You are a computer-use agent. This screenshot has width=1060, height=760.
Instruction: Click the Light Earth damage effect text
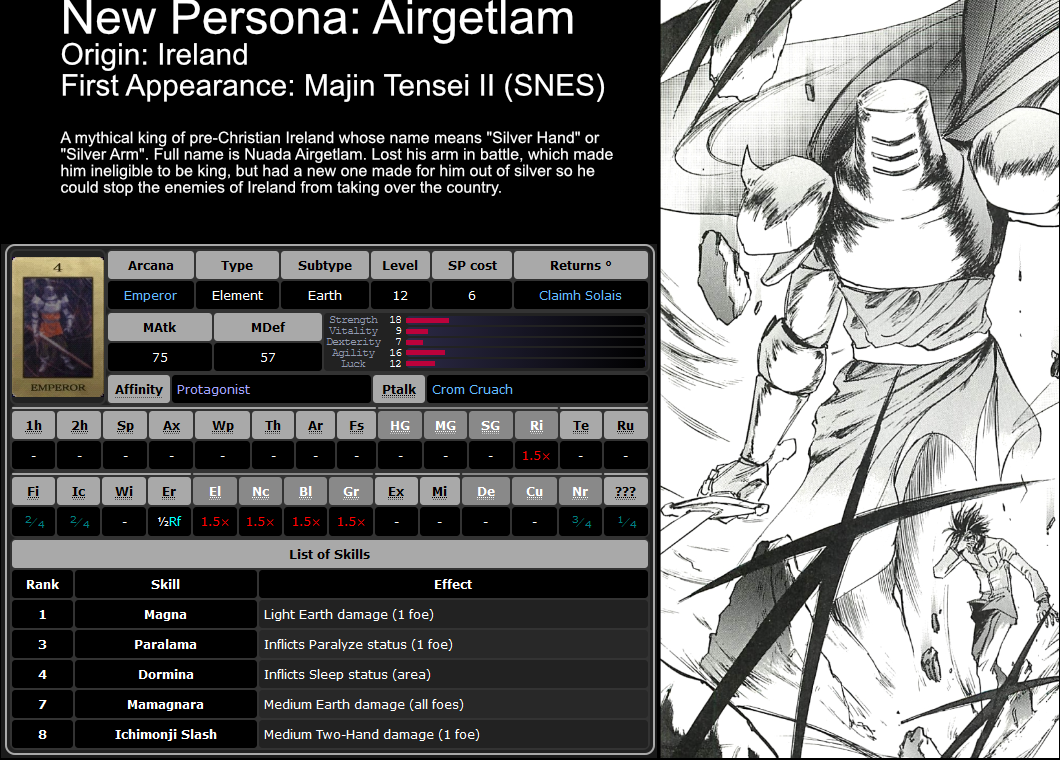[x=349, y=615]
